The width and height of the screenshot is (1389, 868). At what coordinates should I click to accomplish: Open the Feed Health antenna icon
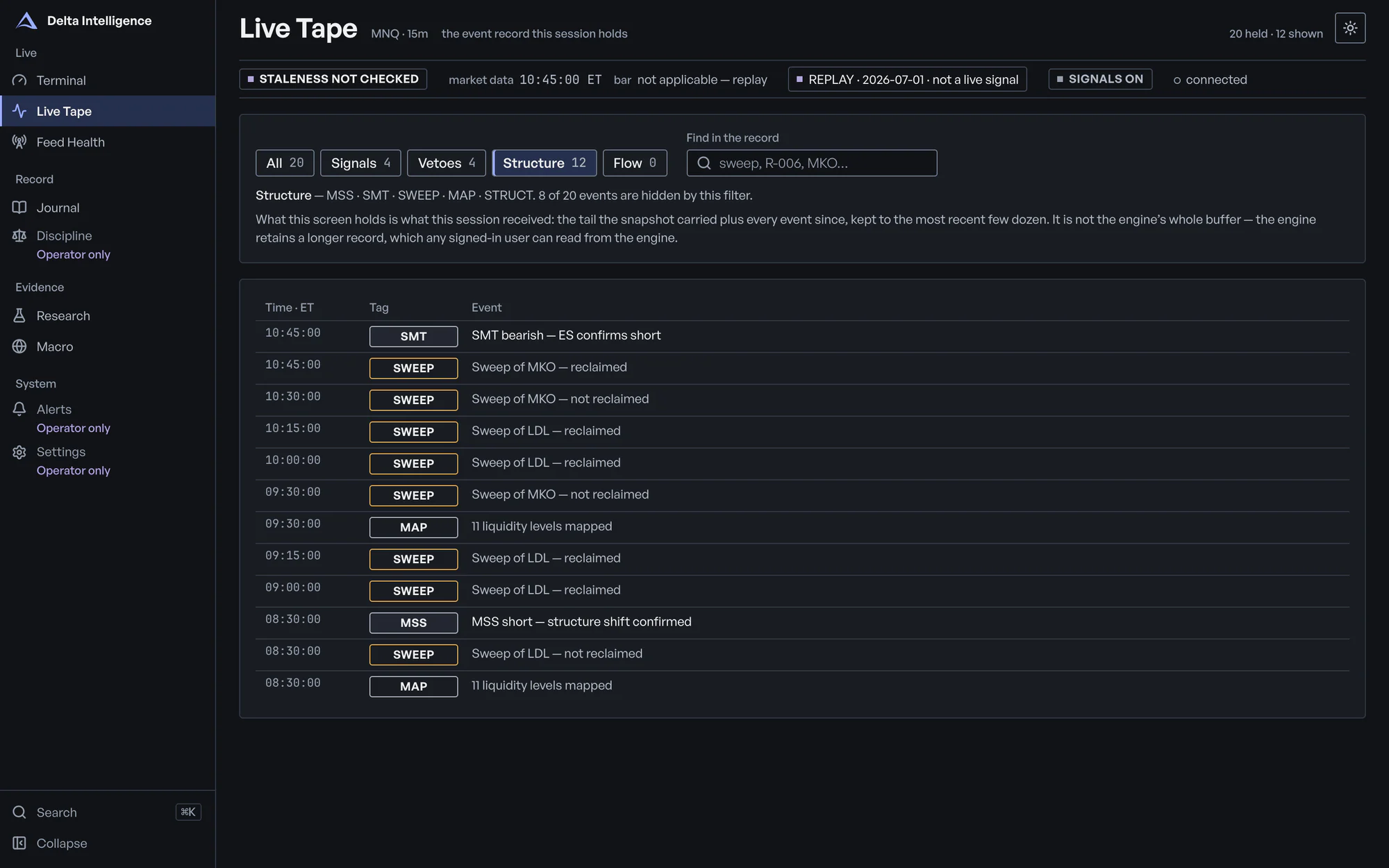(19, 142)
